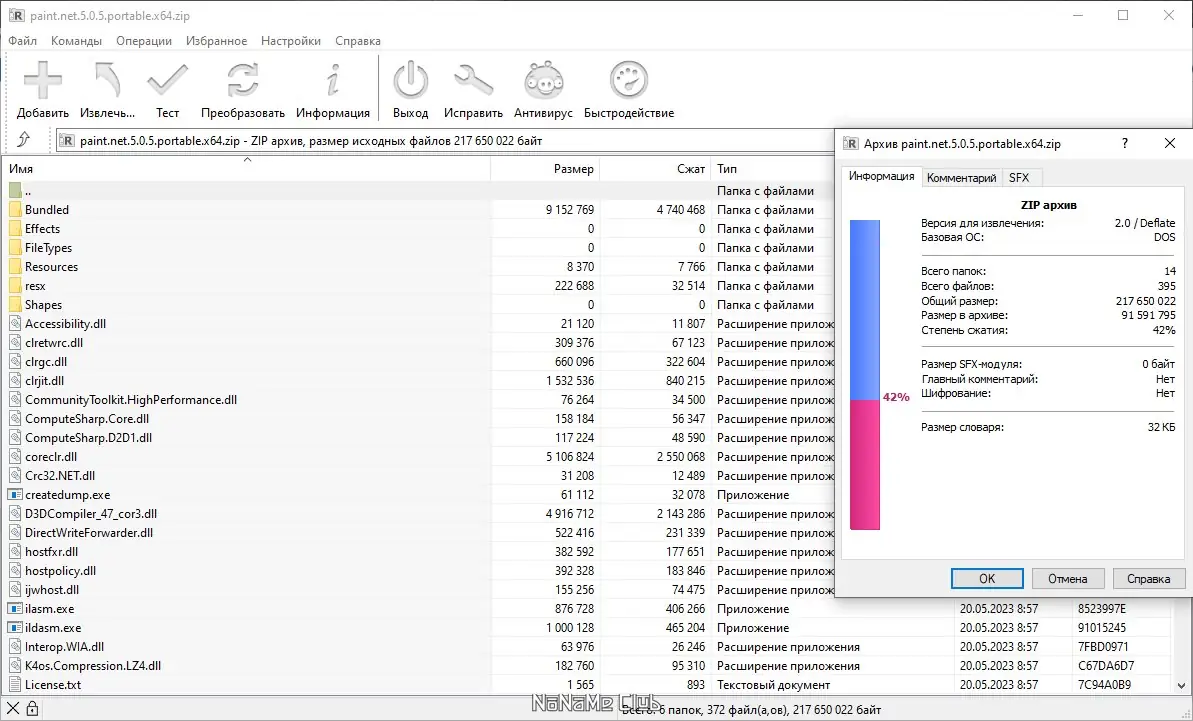Select the DirectWriteForwarder.dll file
This screenshot has width=1193, height=721.
[x=89, y=533]
